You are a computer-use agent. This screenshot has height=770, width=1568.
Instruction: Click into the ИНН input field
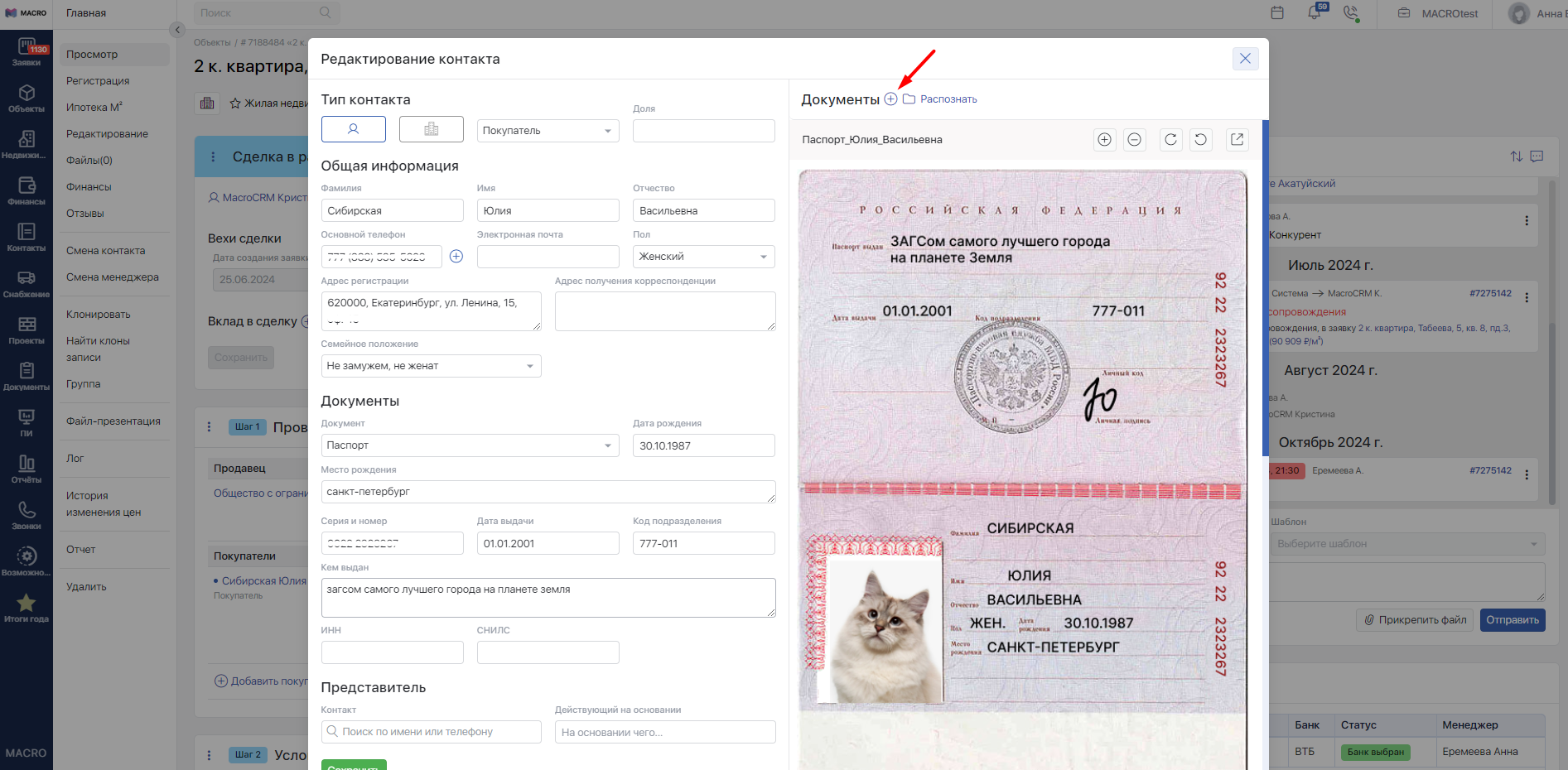point(393,652)
